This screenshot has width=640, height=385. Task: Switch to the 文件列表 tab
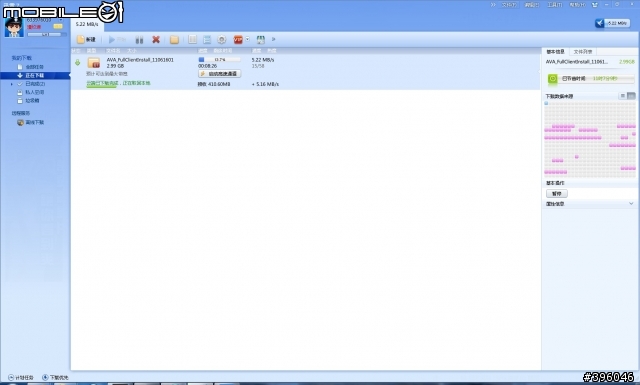[x=582, y=51]
